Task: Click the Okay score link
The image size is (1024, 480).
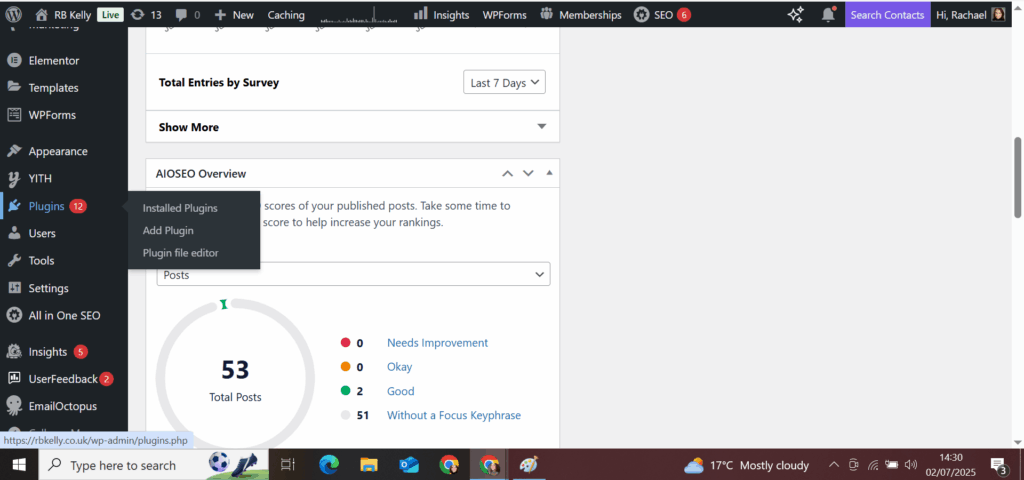Action: click(x=400, y=367)
